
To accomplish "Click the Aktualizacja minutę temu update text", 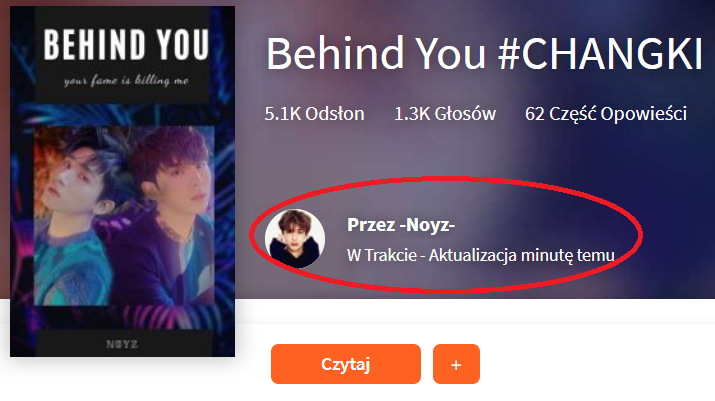I will [522, 255].
